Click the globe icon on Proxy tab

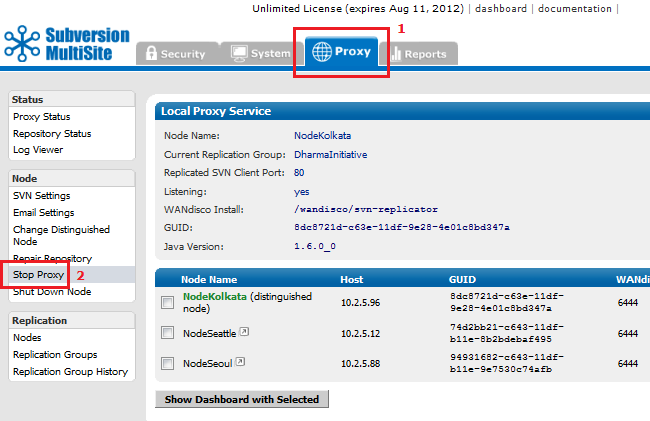click(x=322, y=52)
